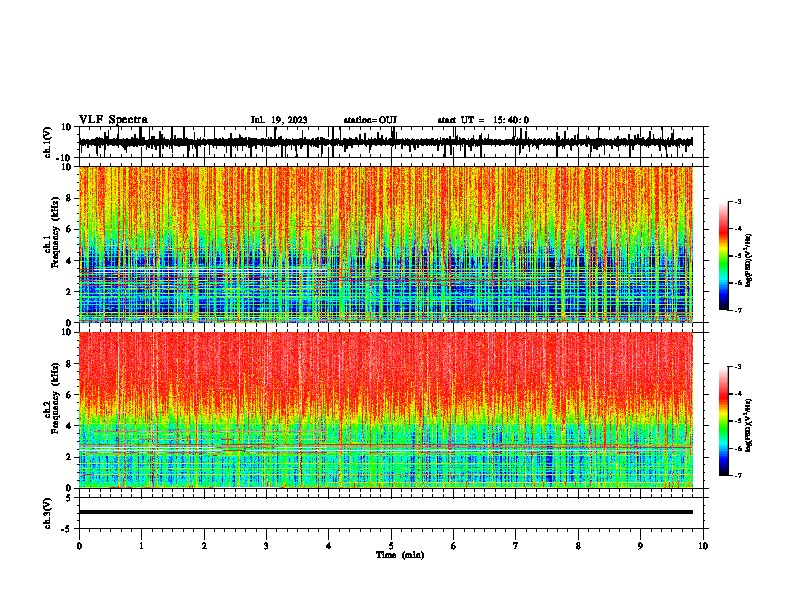Viewport: 792px width, 612px height.
Task: Click the '2' tick on the Time axis
Action: pyautogui.click(x=204, y=546)
